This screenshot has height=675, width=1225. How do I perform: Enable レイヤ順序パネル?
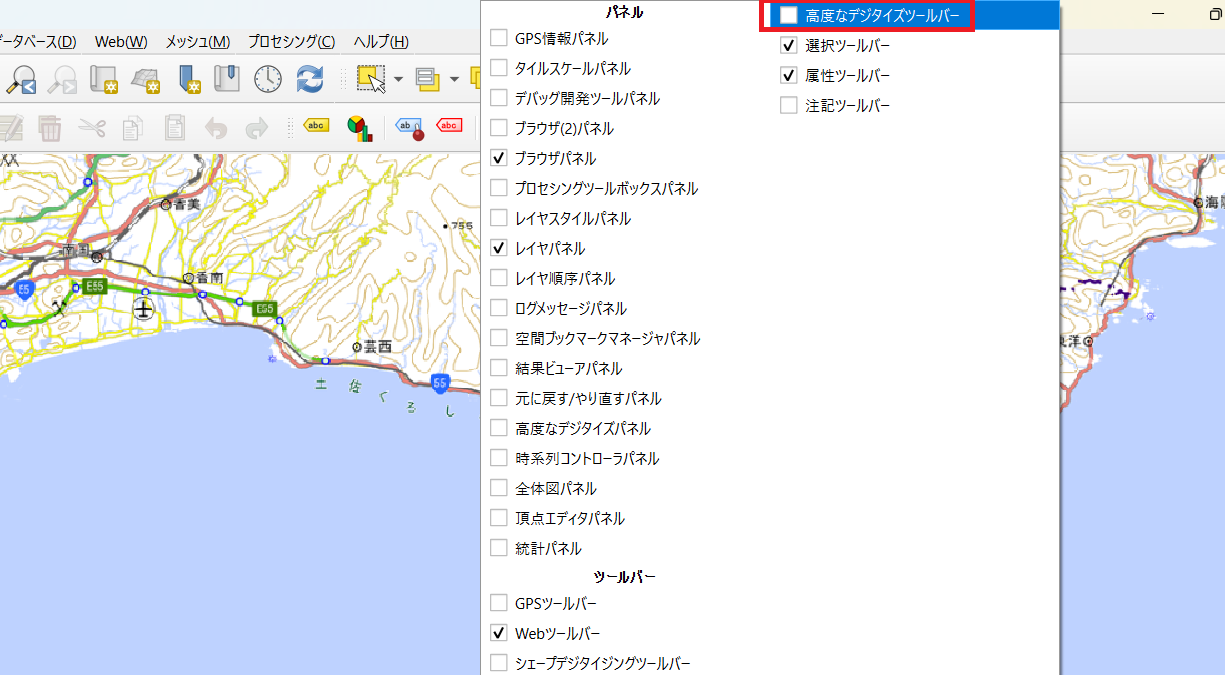pos(499,278)
